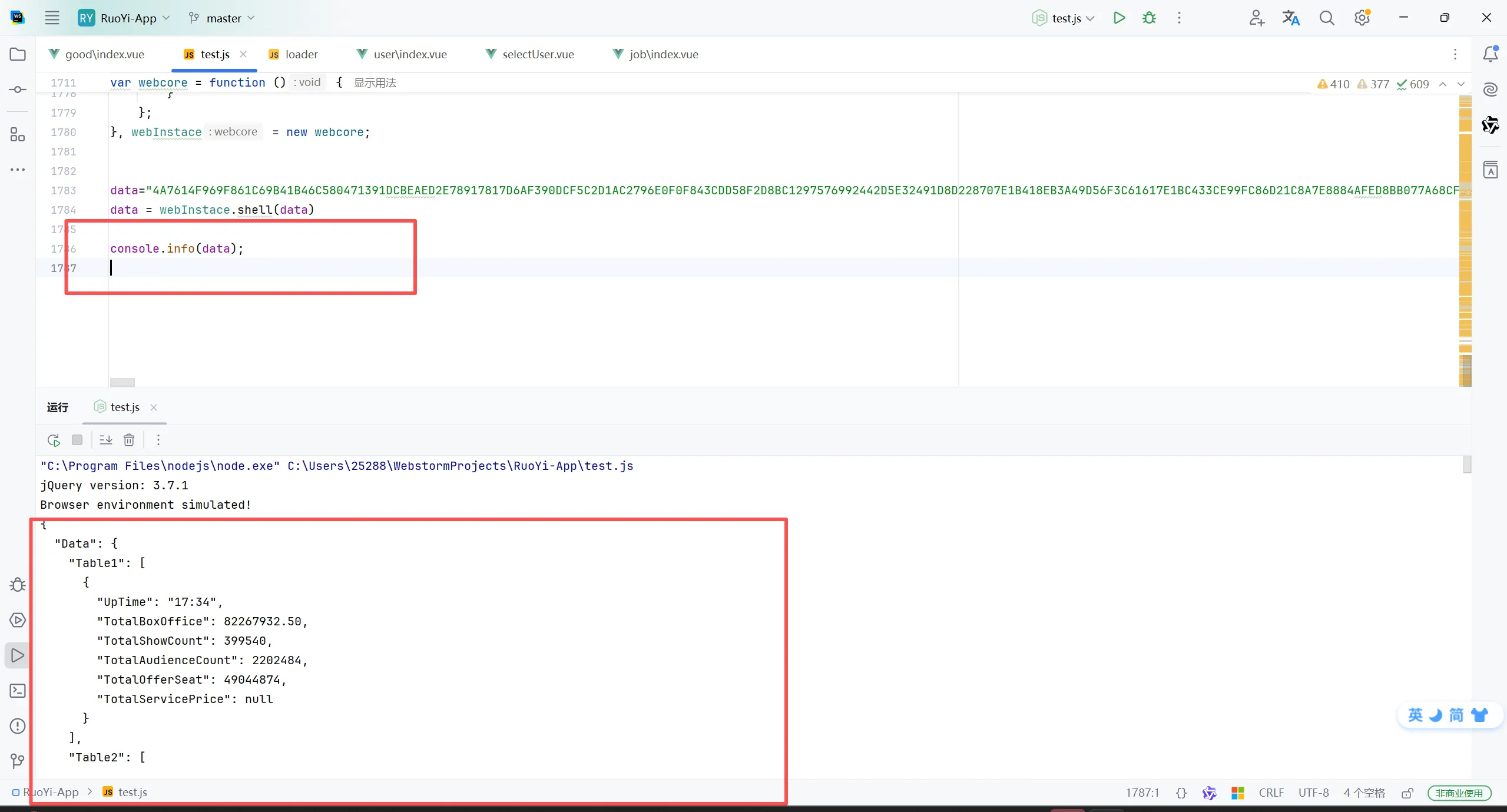This screenshot has height=812, width=1507.
Task: Click the green Run test.js button
Action: (x=1119, y=18)
